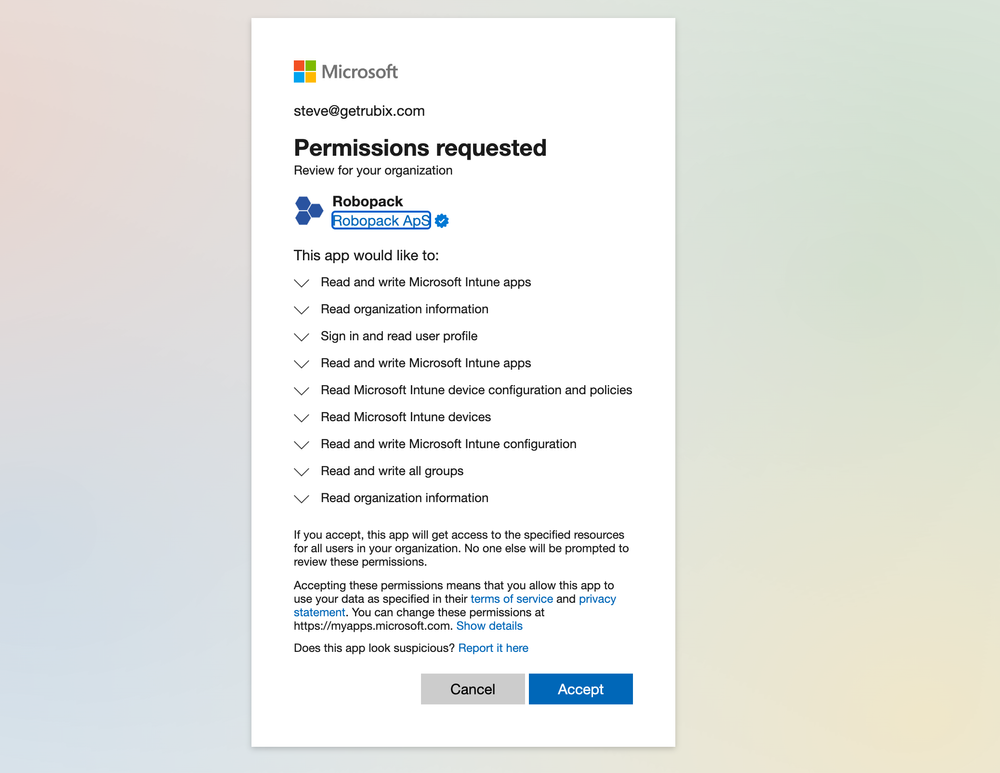Expand Read Microsoft Intune device configuration and policies
This screenshot has height=773, width=1000.
(x=301, y=391)
